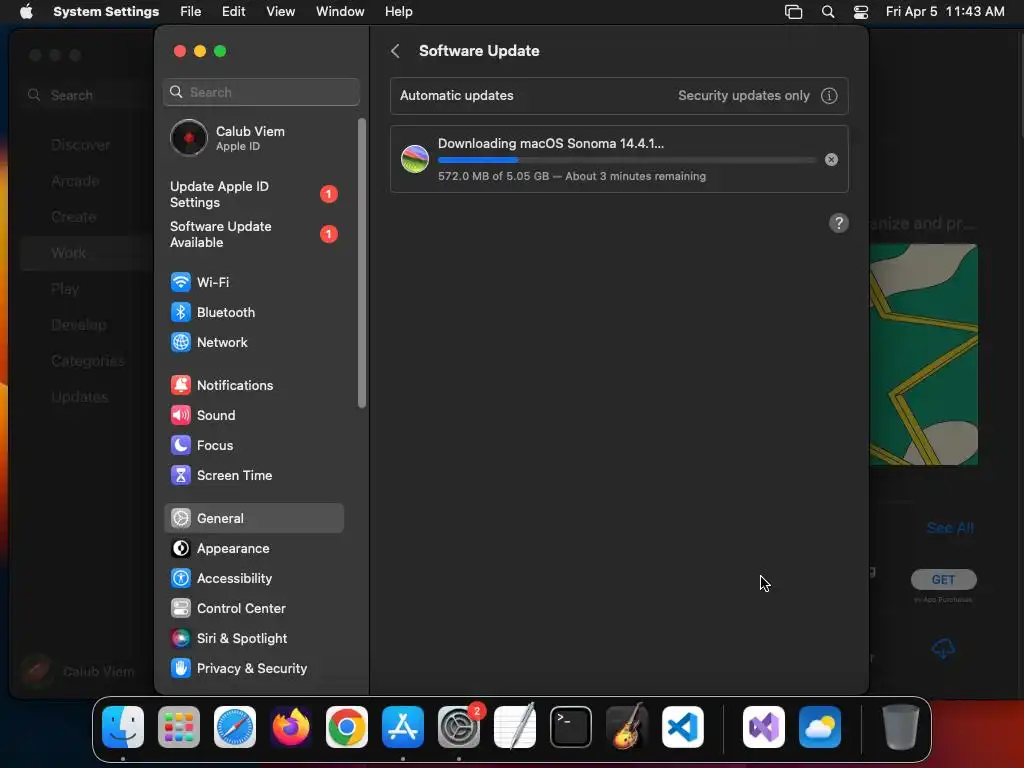Viewport: 1024px width, 768px height.
Task: Select Create in App Store sidebar
Action: [x=74, y=217]
